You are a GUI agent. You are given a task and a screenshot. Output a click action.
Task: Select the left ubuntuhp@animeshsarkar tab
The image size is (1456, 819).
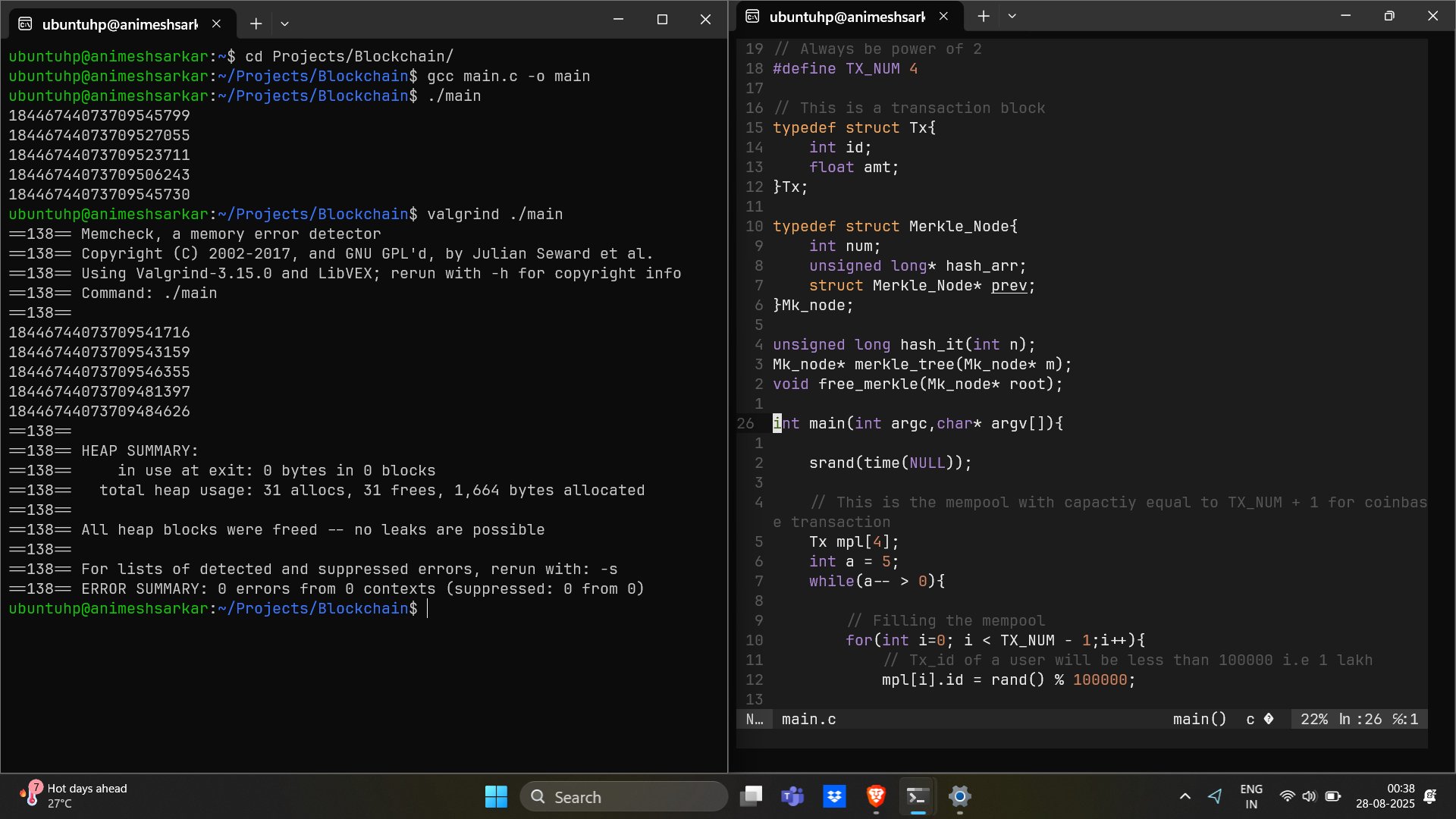pyautogui.click(x=120, y=24)
